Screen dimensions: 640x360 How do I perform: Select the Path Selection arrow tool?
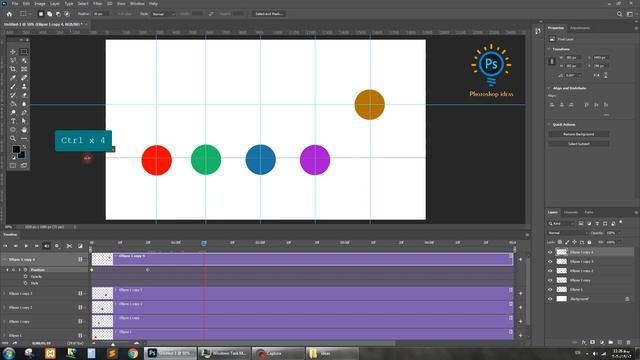[x=24, y=121]
